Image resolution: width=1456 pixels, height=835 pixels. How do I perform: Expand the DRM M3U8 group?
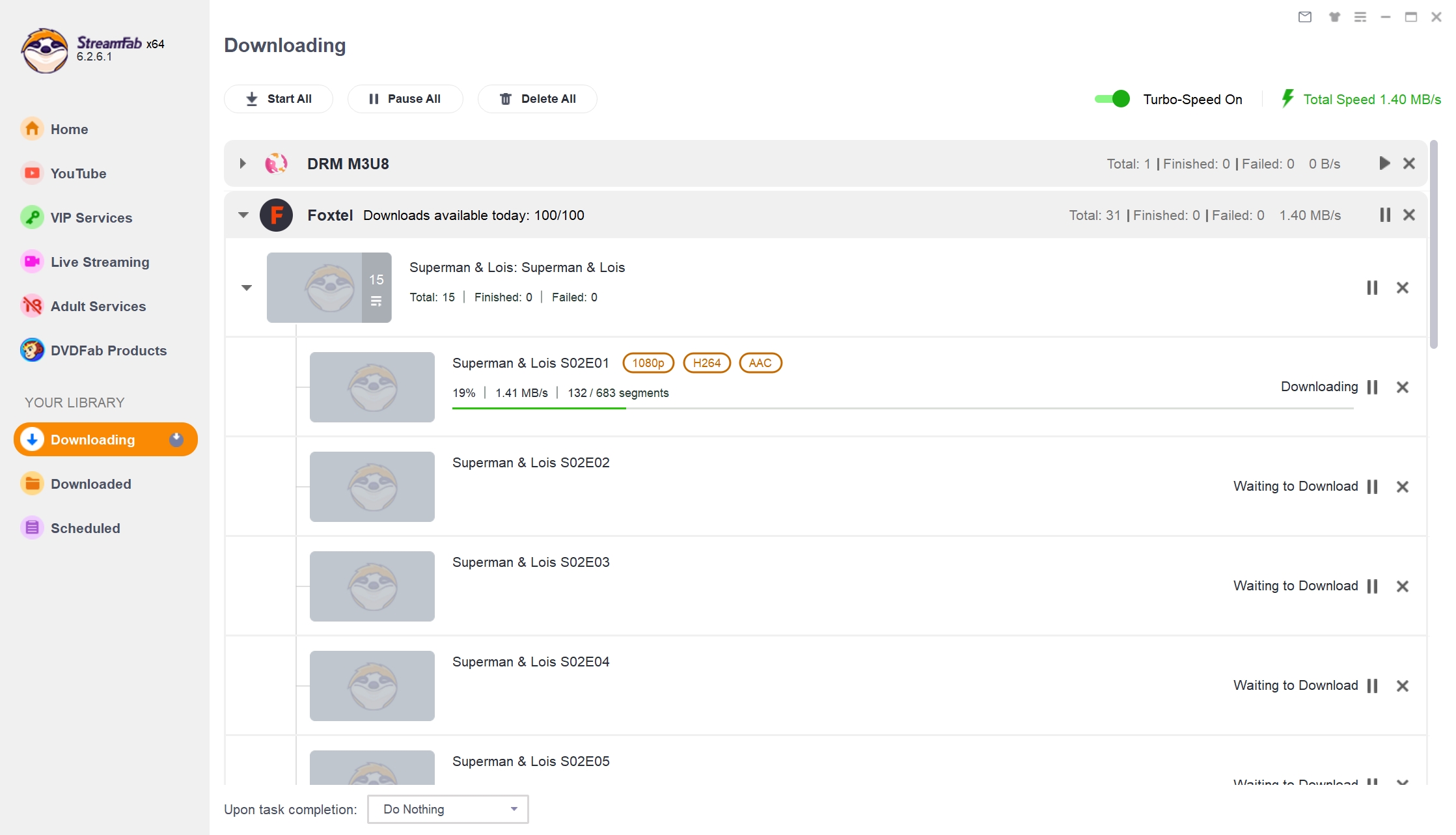pyautogui.click(x=242, y=163)
